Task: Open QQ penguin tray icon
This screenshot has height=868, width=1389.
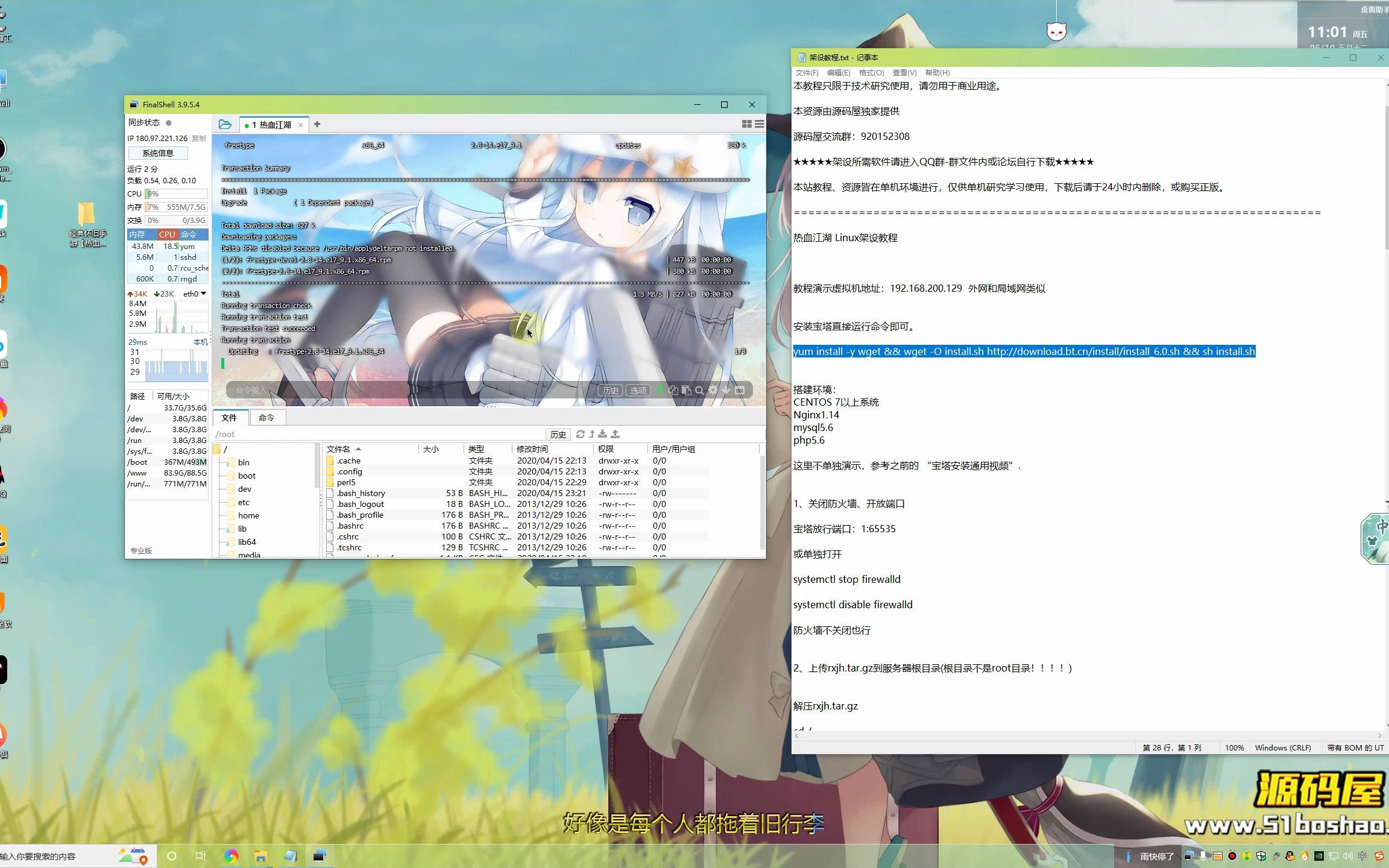Action: (1290, 856)
